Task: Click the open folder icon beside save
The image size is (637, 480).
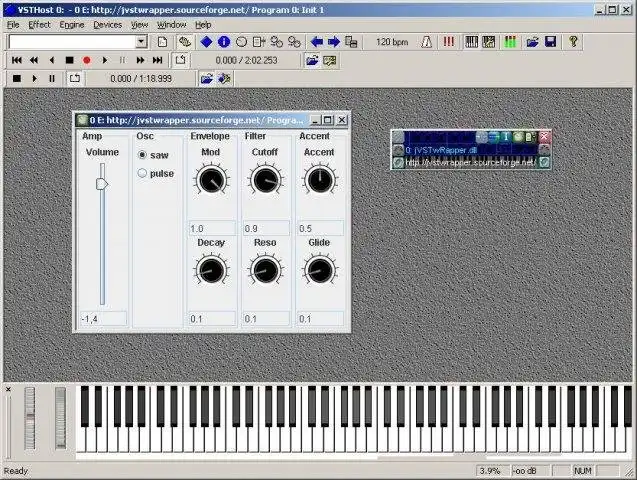Action: click(x=533, y=42)
